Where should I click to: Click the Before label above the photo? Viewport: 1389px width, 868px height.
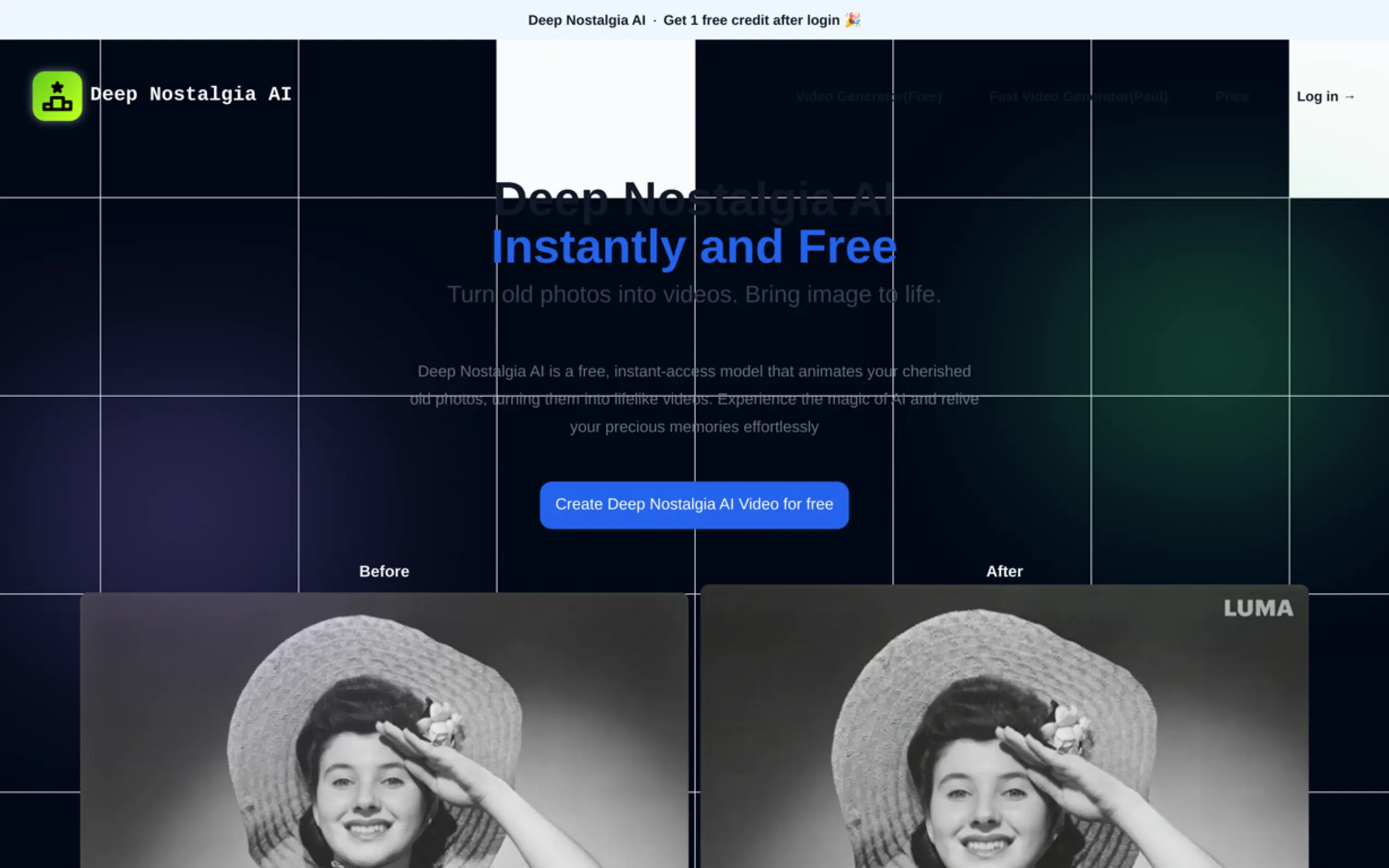(383, 571)
